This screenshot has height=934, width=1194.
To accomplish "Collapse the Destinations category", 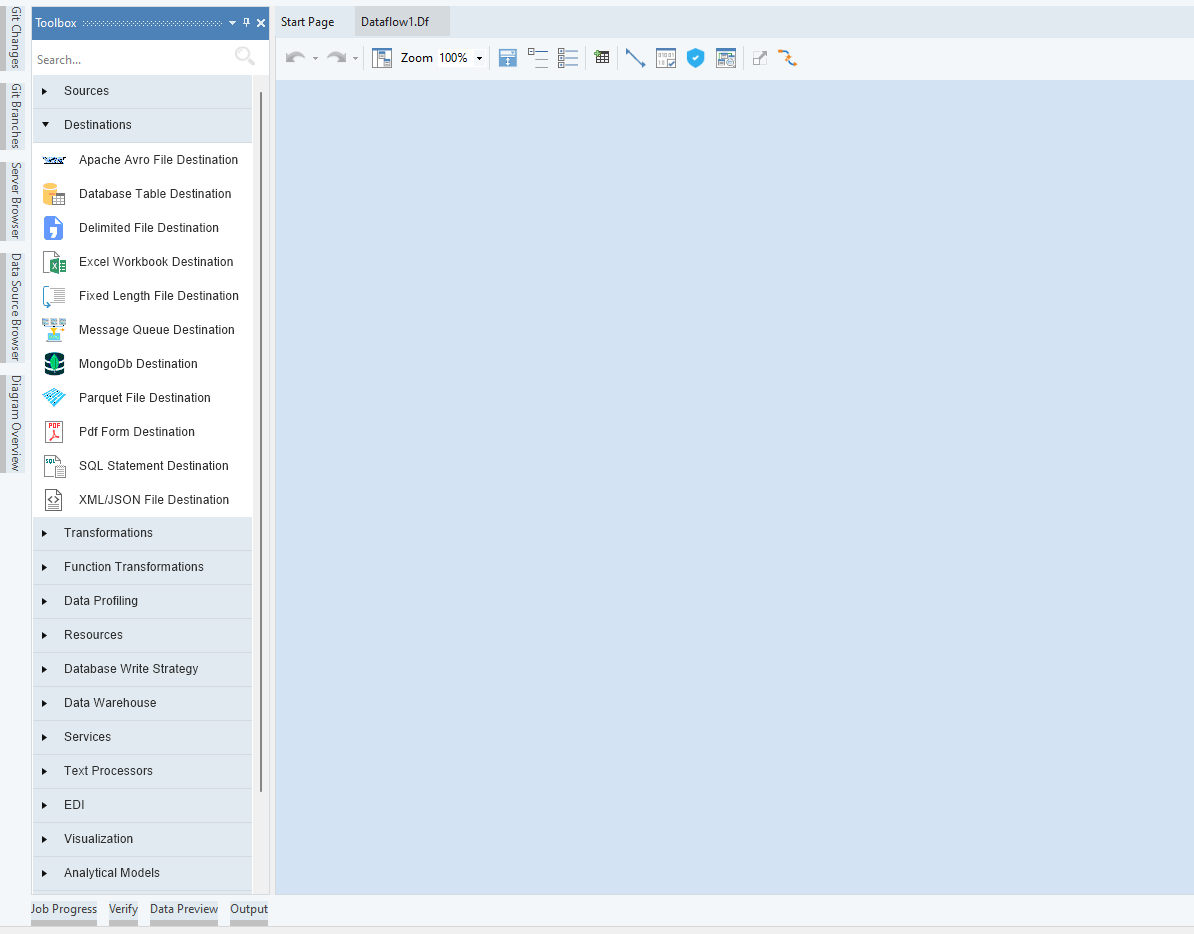I will click(97, 125).
